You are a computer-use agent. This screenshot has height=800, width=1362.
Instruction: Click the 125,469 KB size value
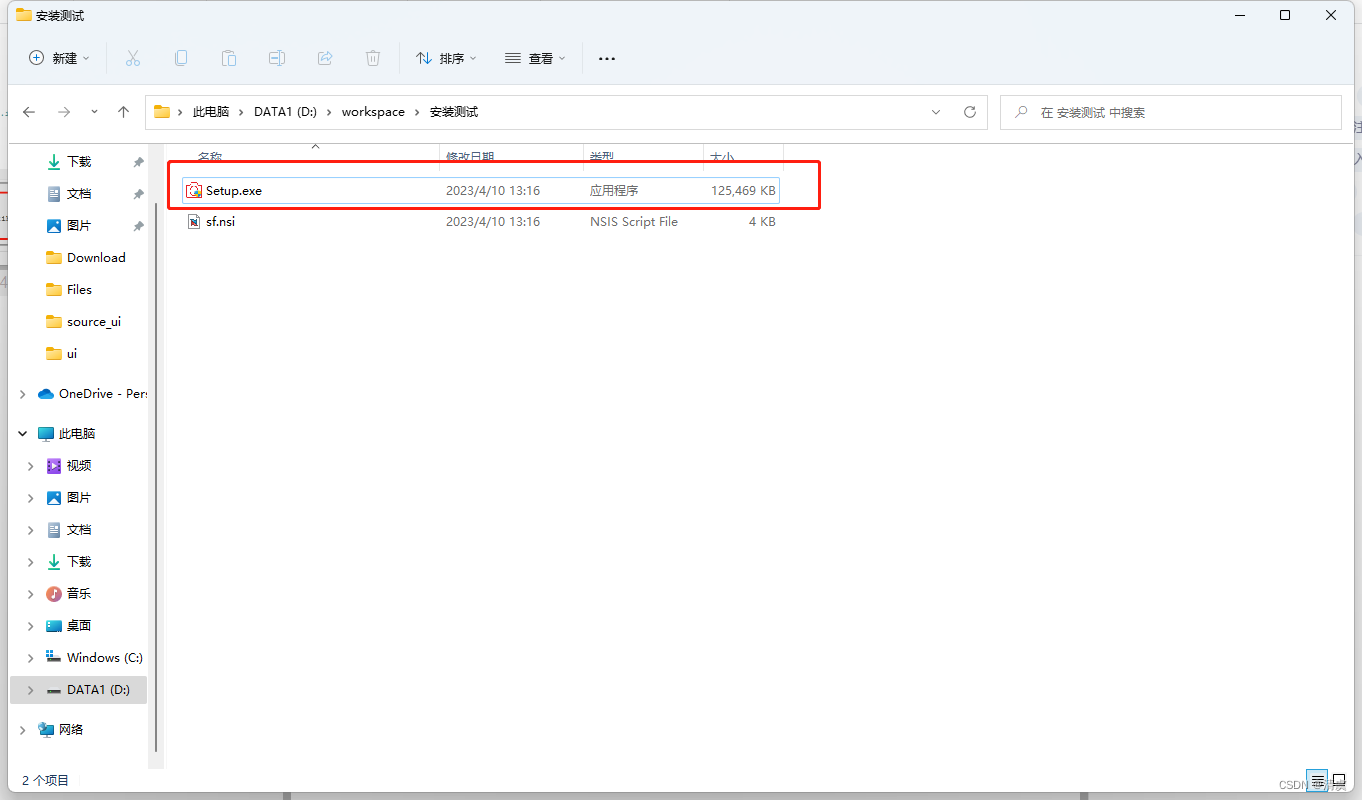743,190
